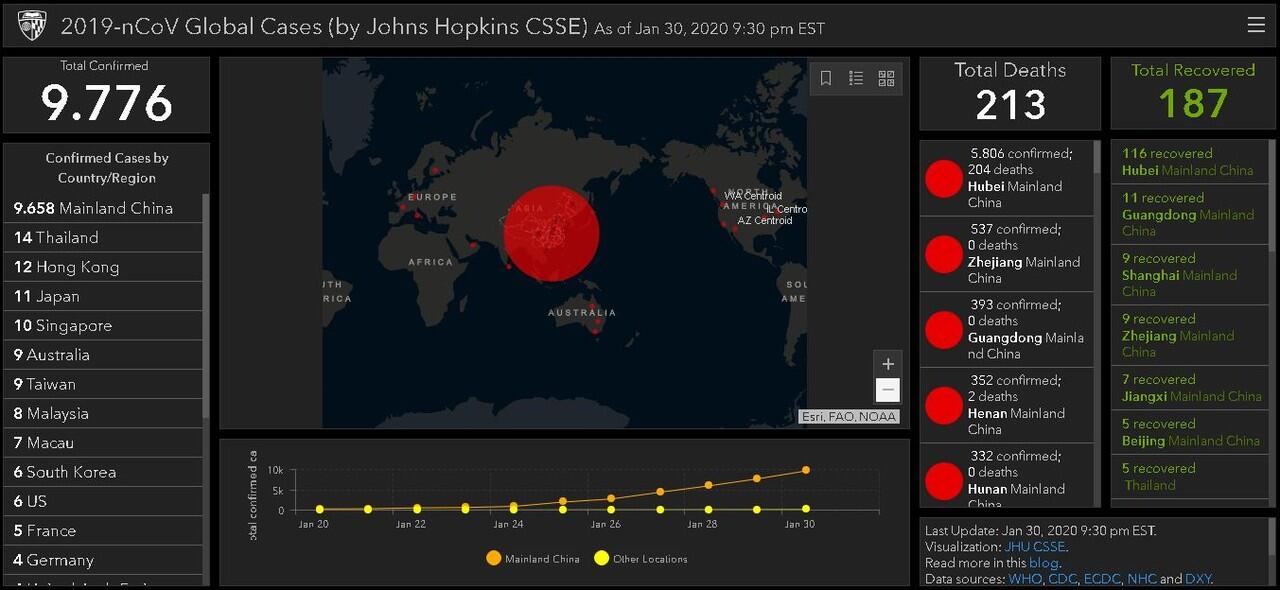Open the CDC data source link
Screen dimensions: 1280x590
pyautogui.click(x=1062, y=579)
